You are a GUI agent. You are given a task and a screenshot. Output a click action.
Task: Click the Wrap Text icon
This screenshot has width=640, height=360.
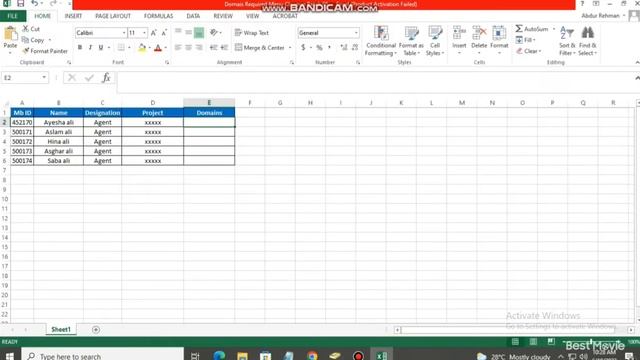pos(238,33)
